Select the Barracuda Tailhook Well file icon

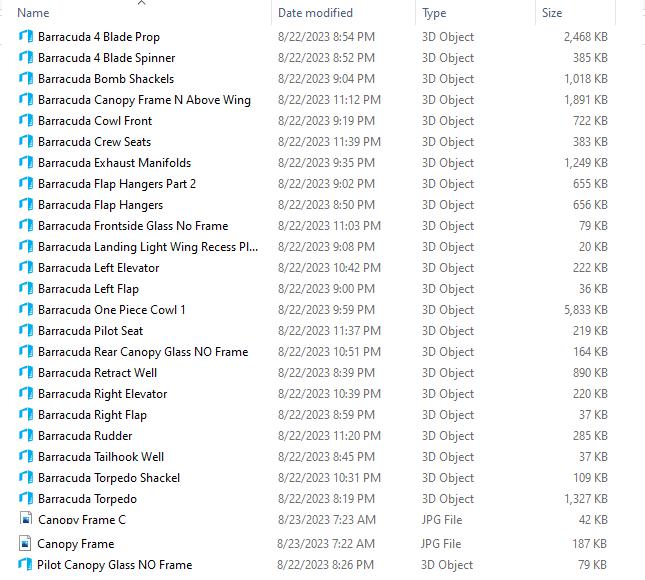click(x=26, y=456)
